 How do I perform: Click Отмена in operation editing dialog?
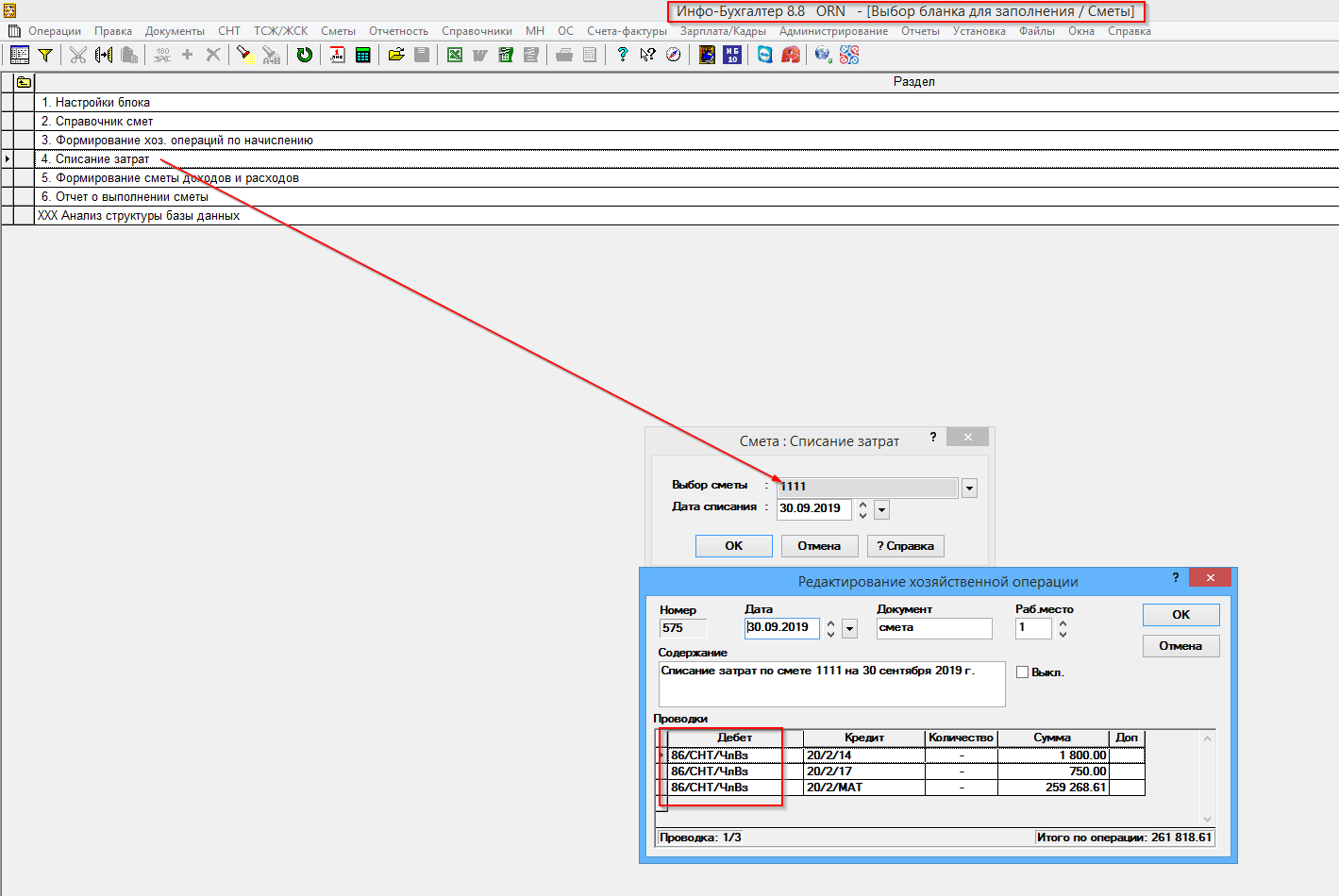tap(1180, 646)
